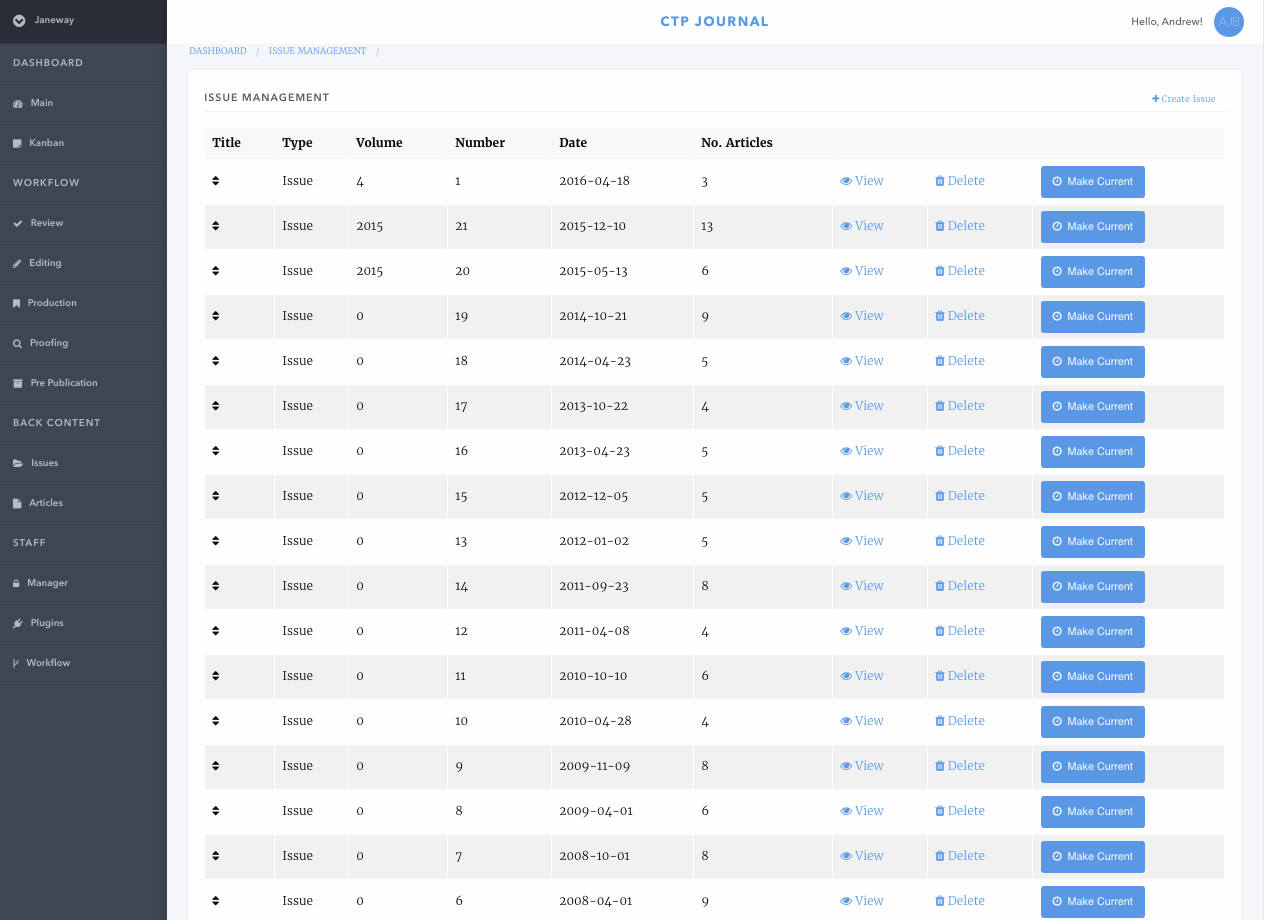Expand the Janeway dropdown chevron

(19, 21)
